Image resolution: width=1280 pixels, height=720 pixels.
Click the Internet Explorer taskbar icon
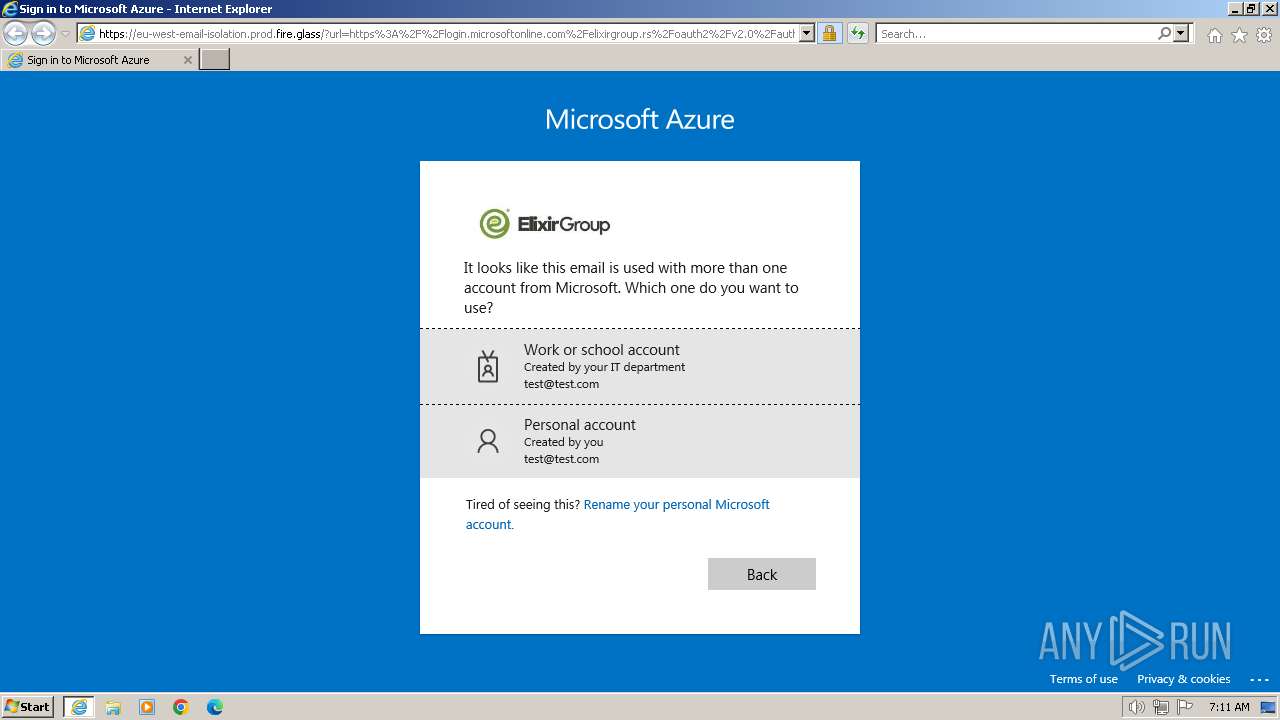click(79, 707)
